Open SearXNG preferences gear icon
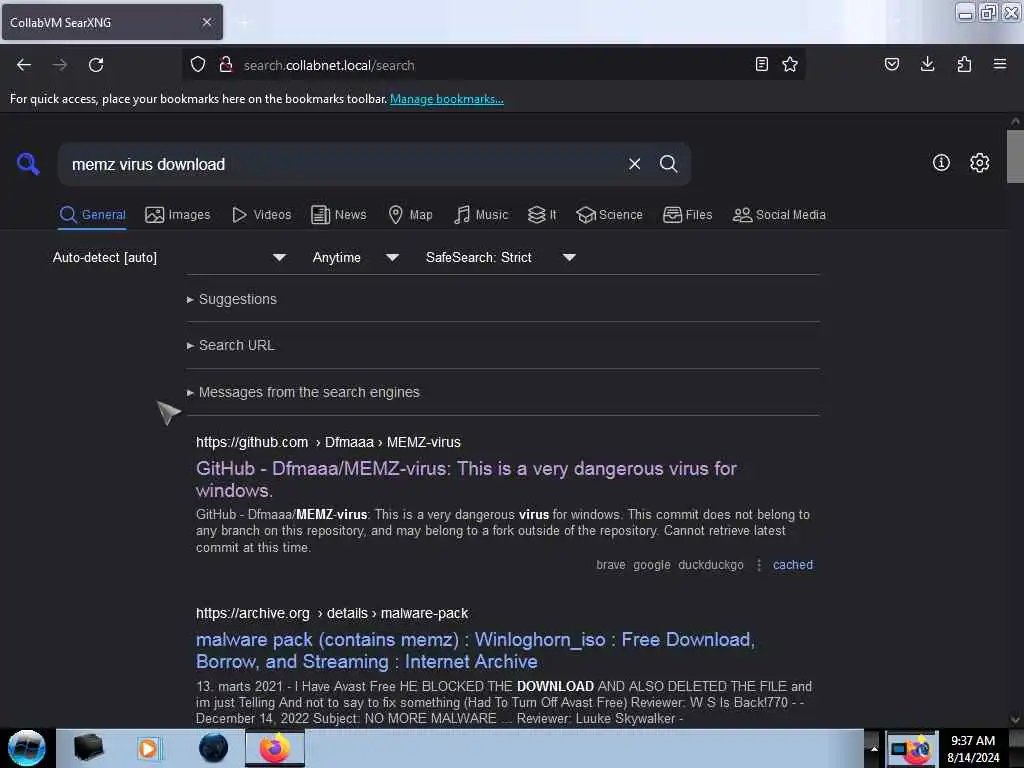The image size is (1024, 768). tap(980, 163)
